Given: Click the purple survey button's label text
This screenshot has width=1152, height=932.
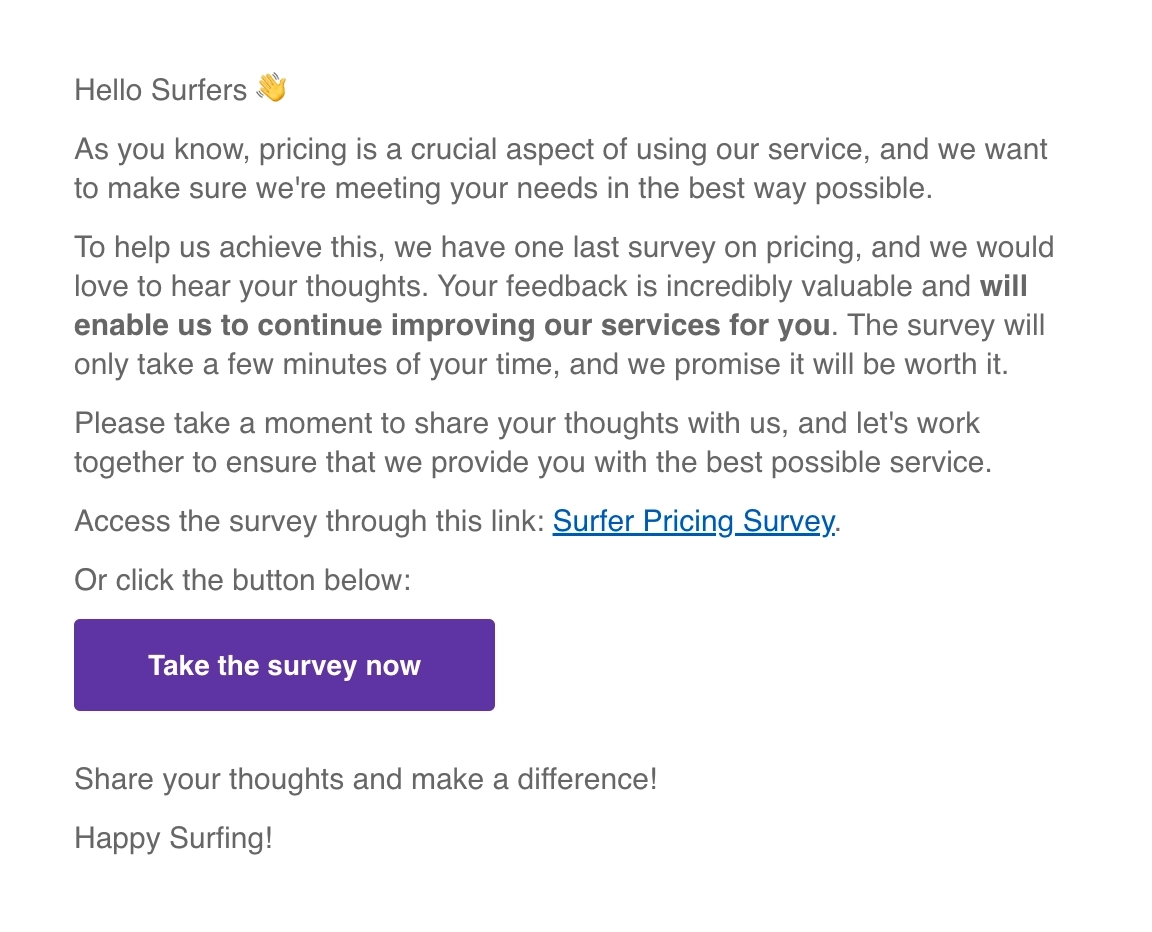Looking at the screenshot, I should (x=284, y=665).
